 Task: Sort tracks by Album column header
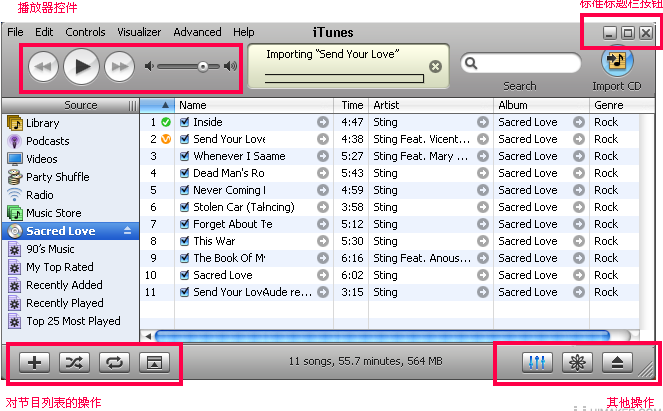point(541,105)
